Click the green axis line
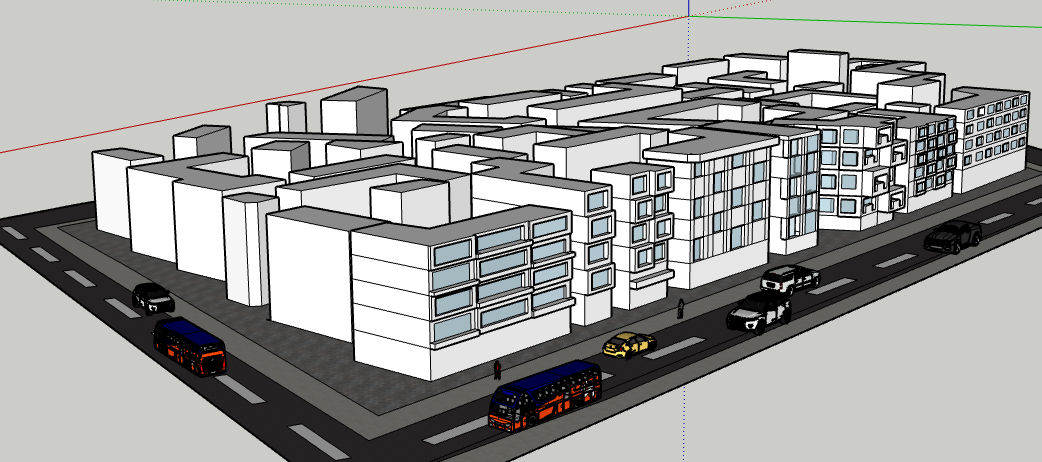1042x462 pixels. point(860,17)
